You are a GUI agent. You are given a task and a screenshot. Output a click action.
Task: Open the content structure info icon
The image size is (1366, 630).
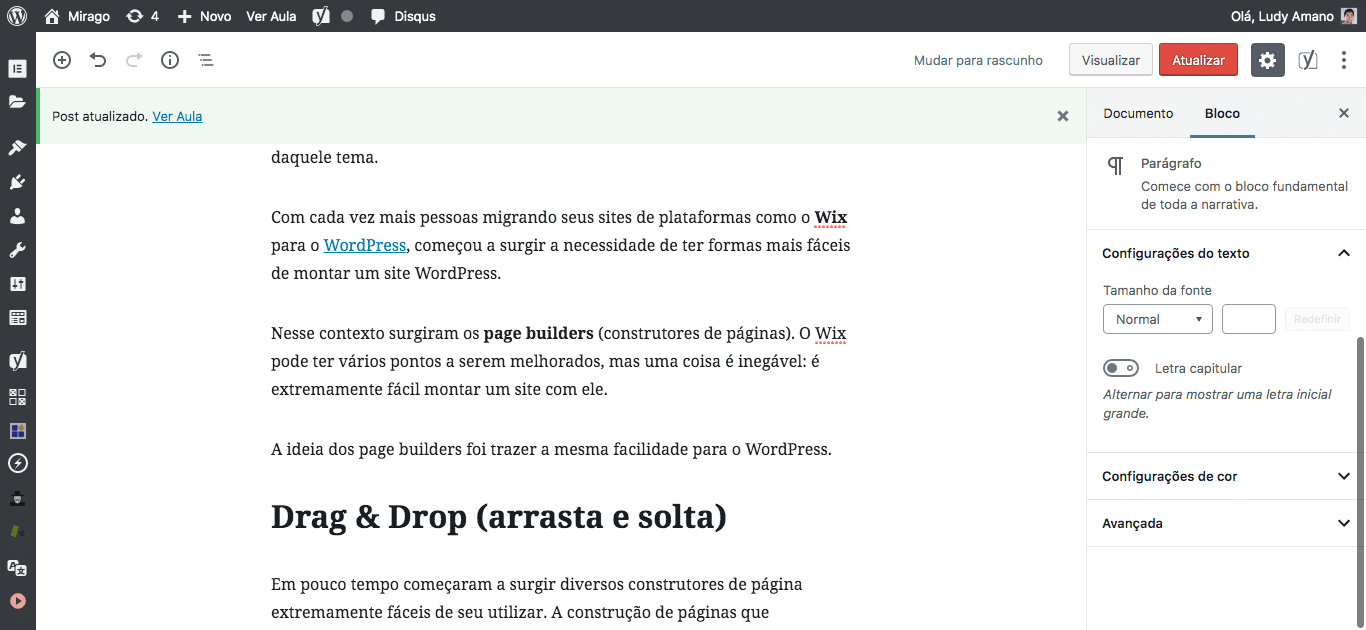[x=170, y=60]
